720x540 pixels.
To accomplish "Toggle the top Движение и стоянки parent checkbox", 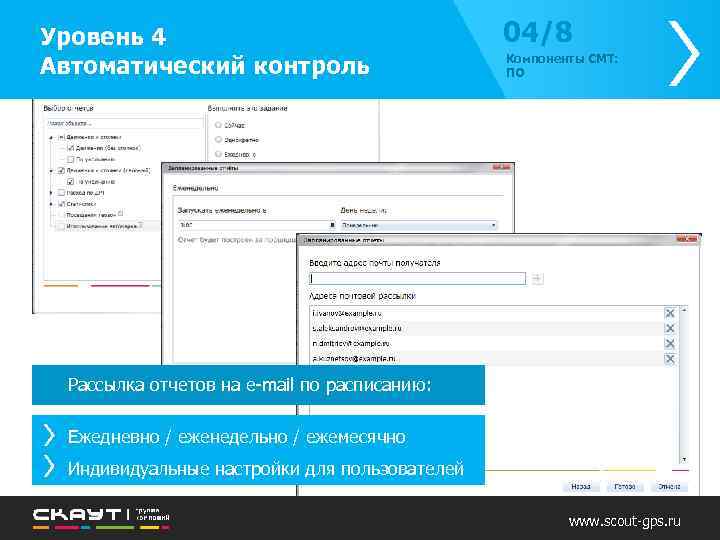I will pyautogui.click(x=61, y=137).
